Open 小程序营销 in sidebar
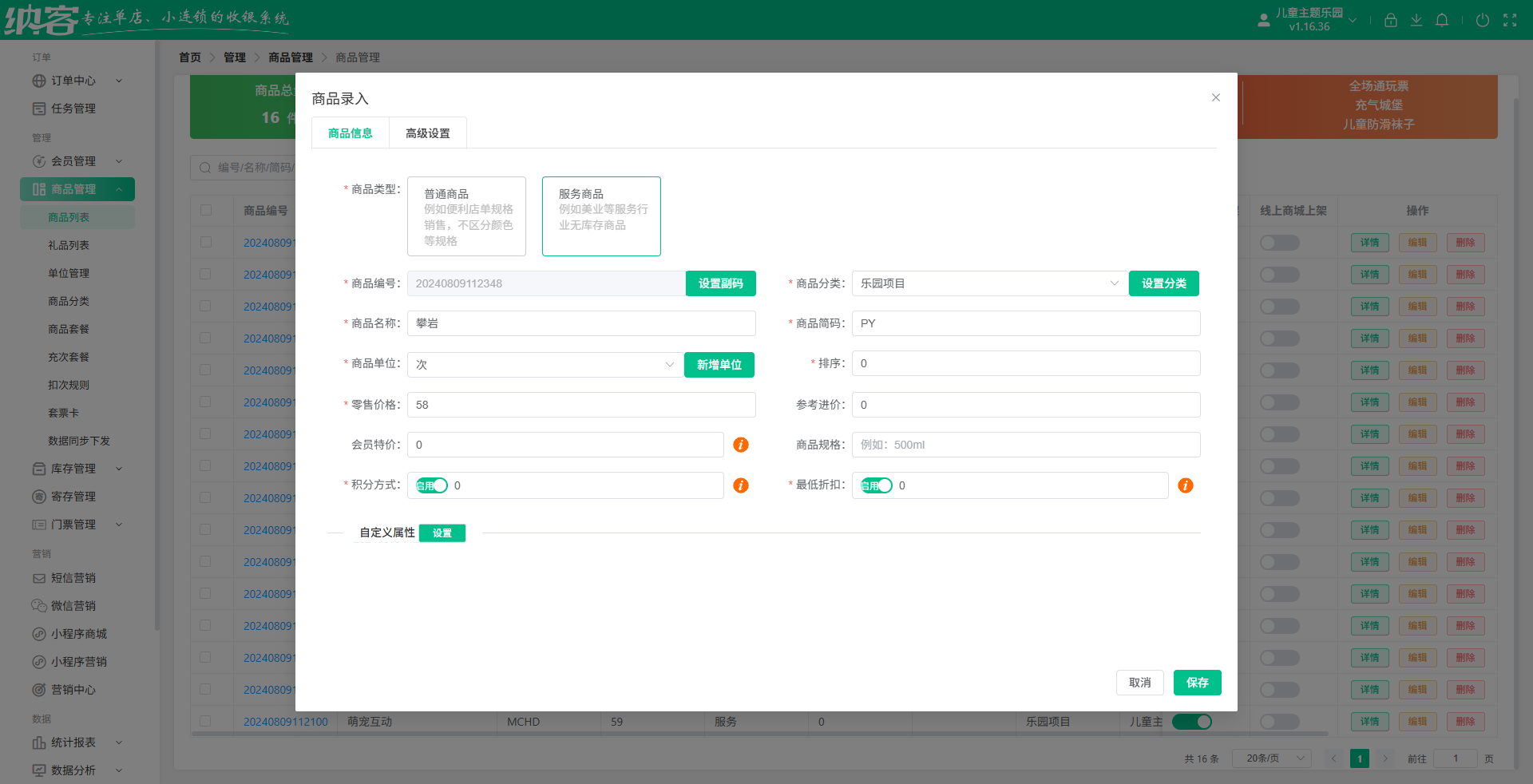 pos(78,662)
